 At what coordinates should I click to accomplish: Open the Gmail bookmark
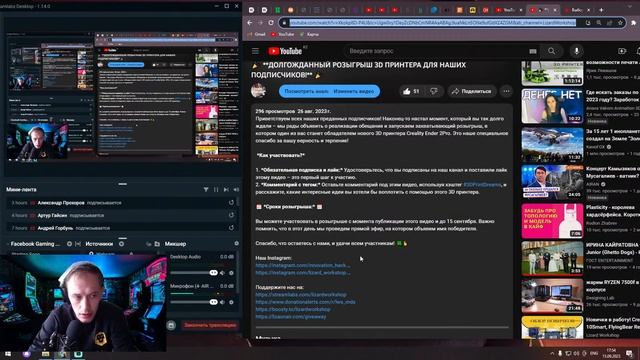click(257, 34)
